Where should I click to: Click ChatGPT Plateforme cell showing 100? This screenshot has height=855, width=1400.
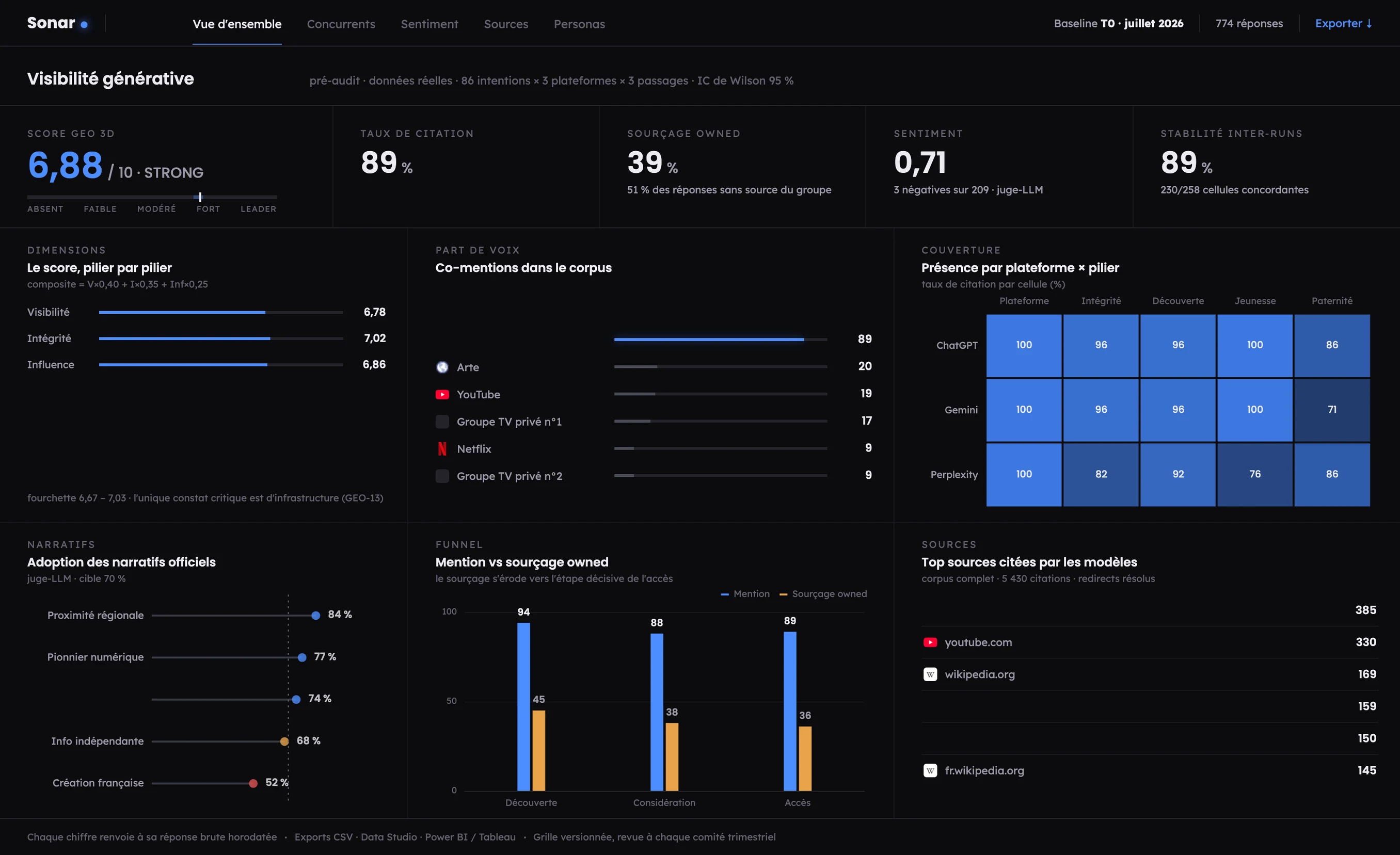tap(1024, 345)
